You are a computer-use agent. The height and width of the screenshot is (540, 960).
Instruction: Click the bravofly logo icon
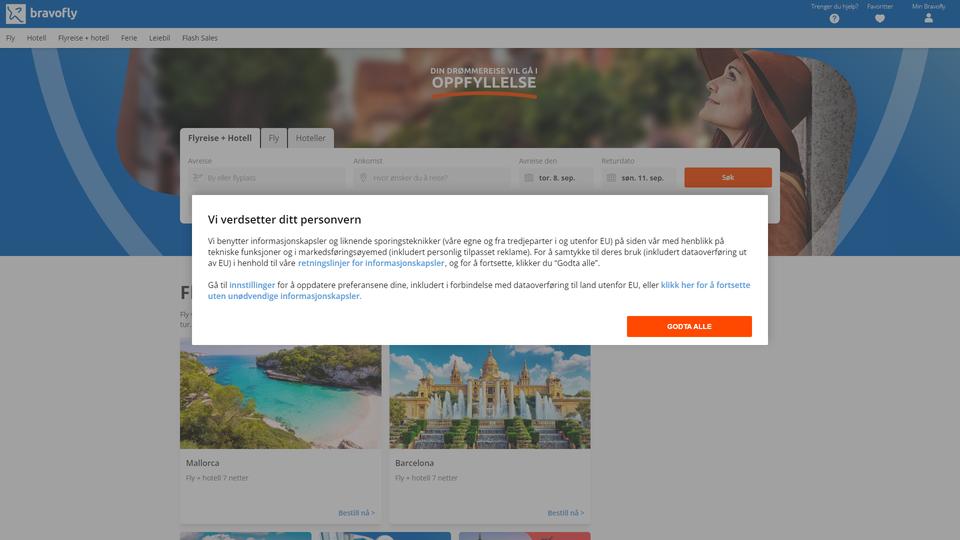(16, 13)
